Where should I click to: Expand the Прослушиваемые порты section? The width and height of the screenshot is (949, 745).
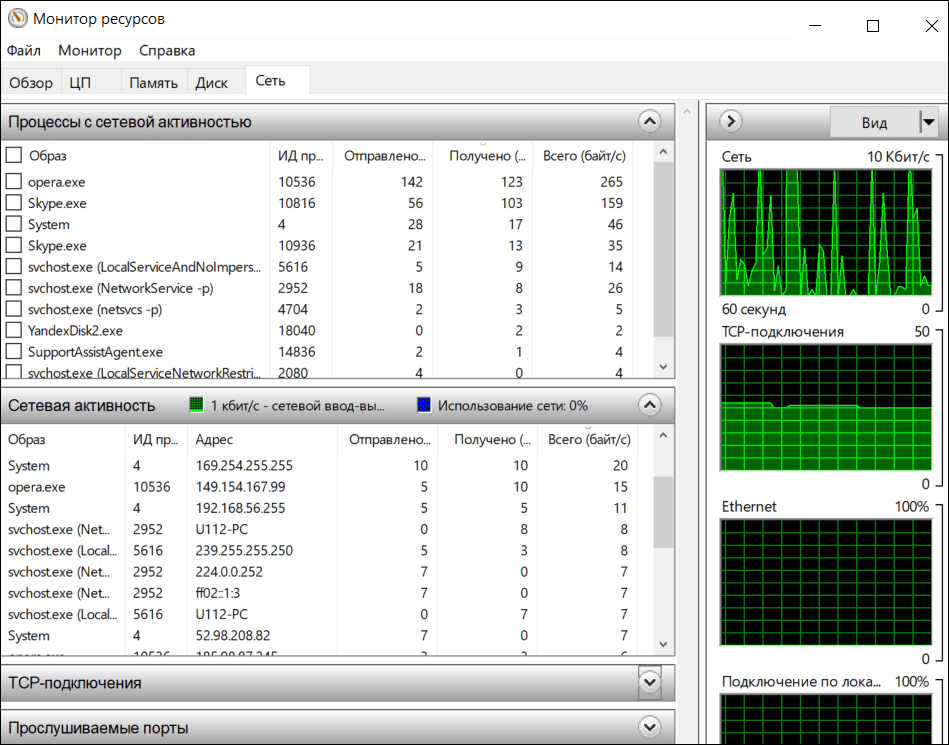650,727
